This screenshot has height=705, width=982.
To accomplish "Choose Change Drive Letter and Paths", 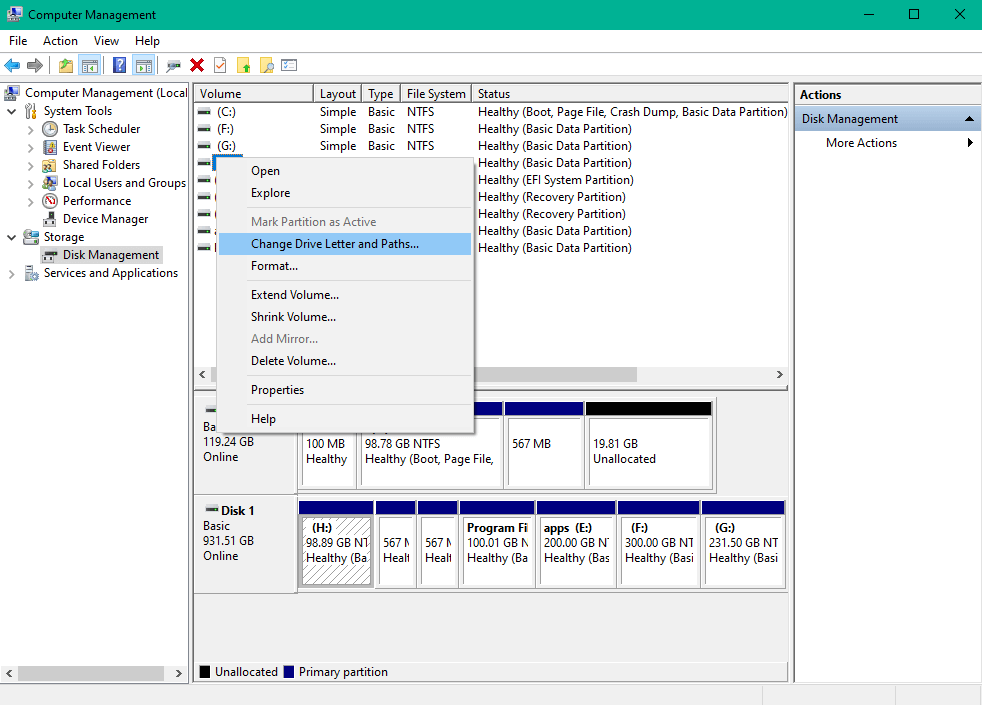I will [334, 244].
